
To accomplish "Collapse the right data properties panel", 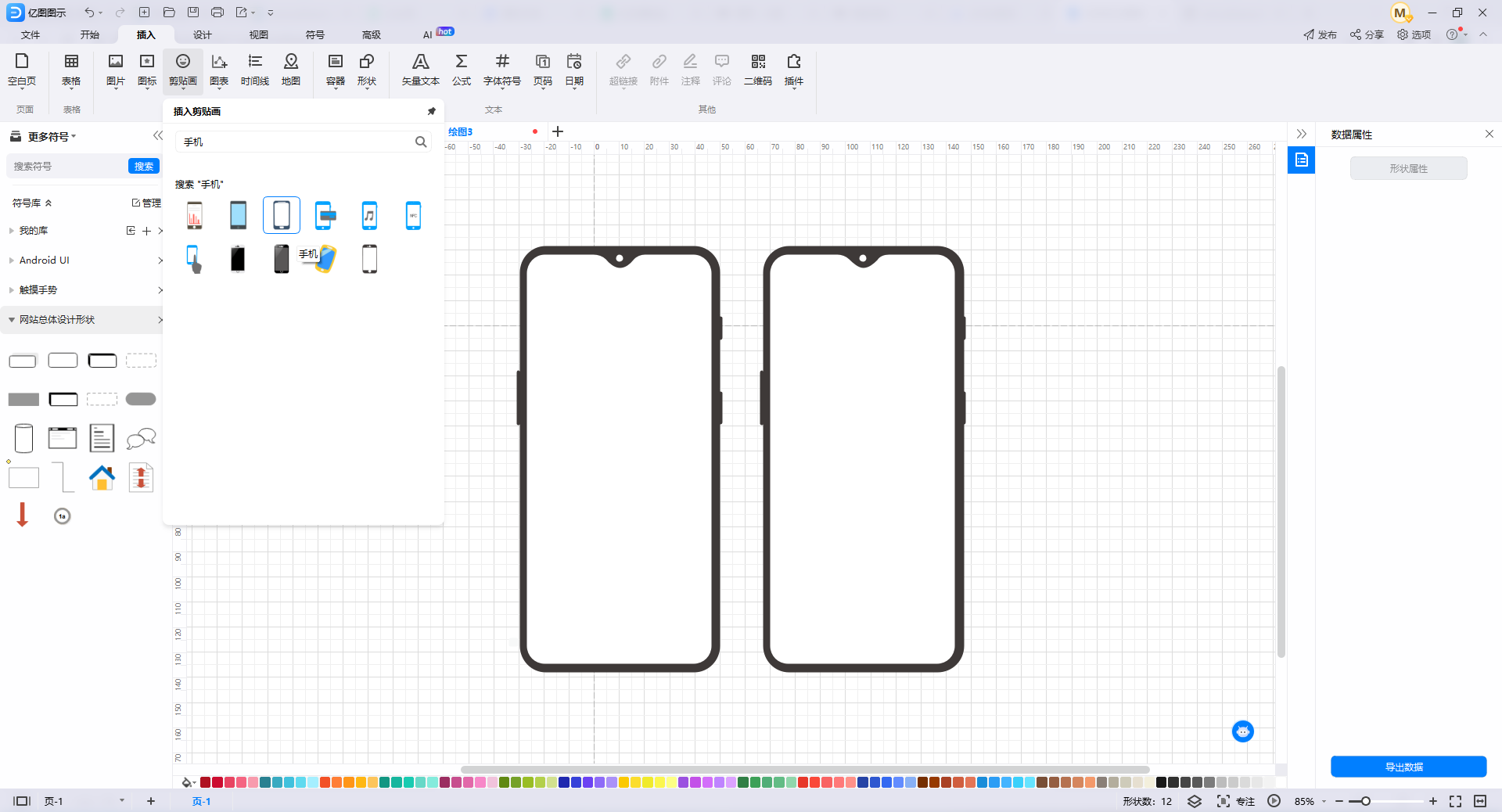I will [1301, 135].
